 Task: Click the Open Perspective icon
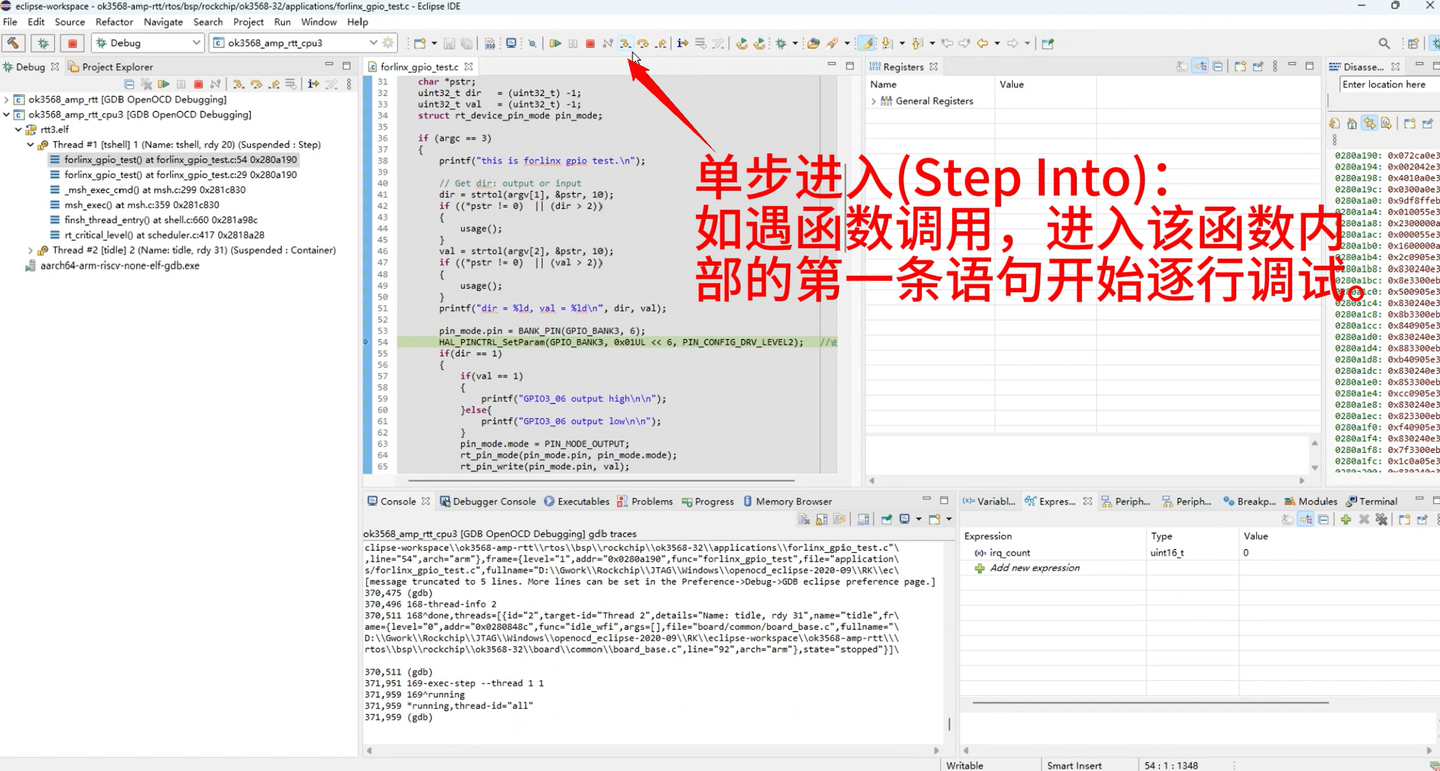[x=1413, y=44]
